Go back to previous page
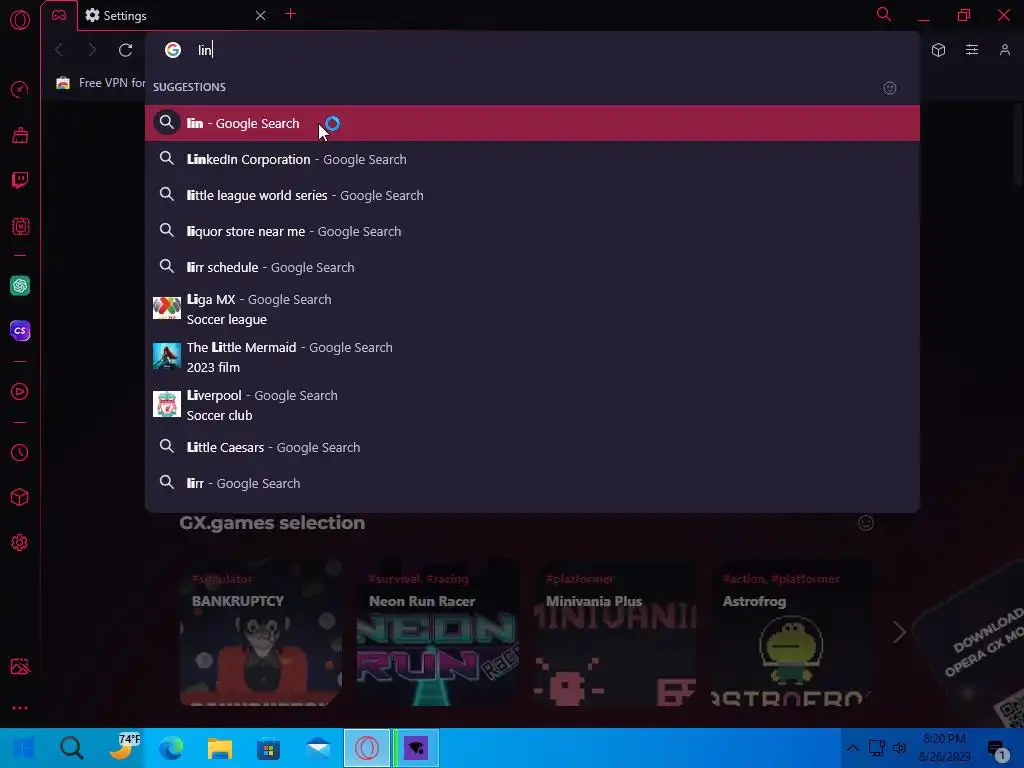This screenshot has height=768, width=1024. 59,50
